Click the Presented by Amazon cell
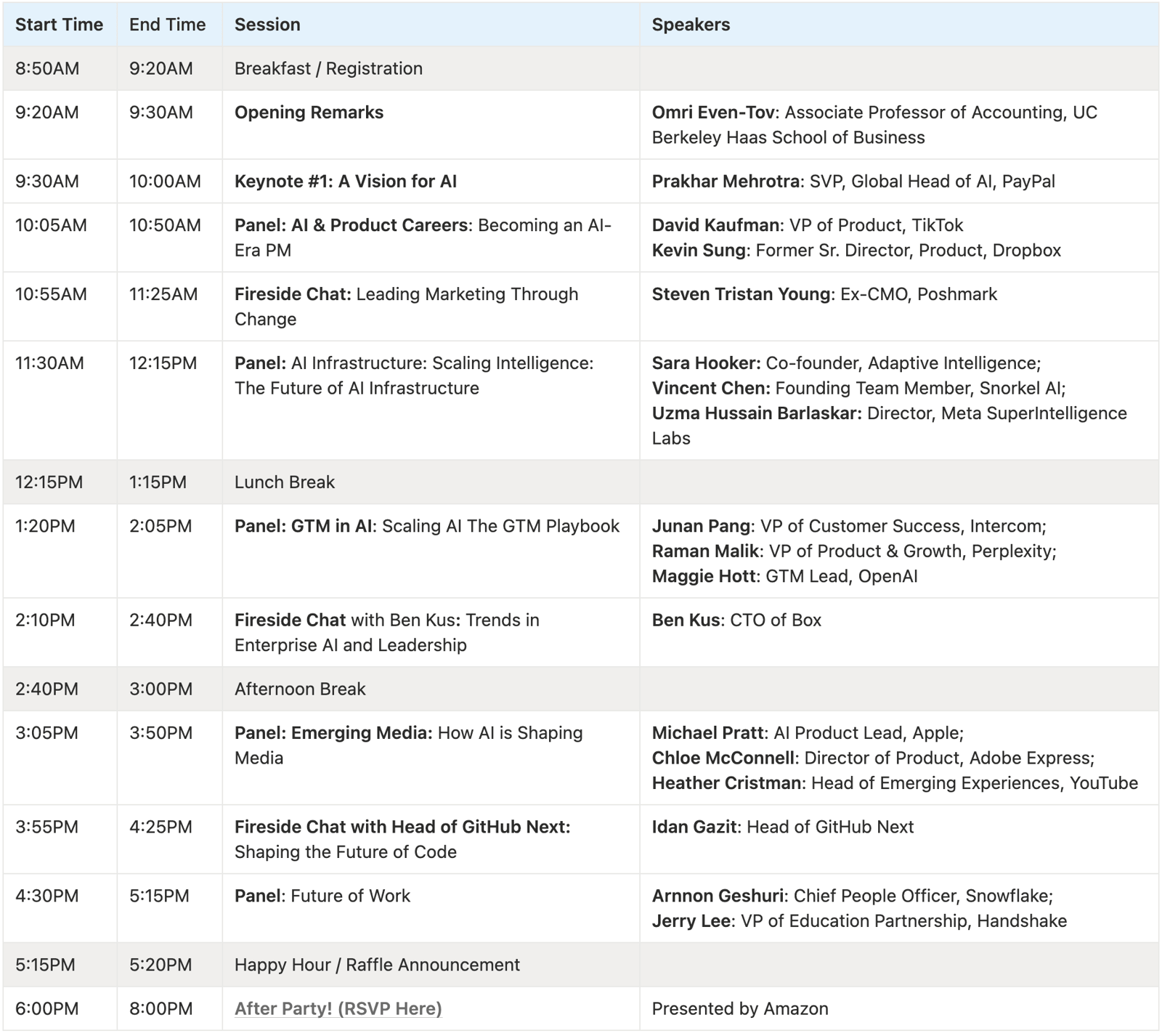Screen dimensions: 1162x1036 pos(739,1008)
